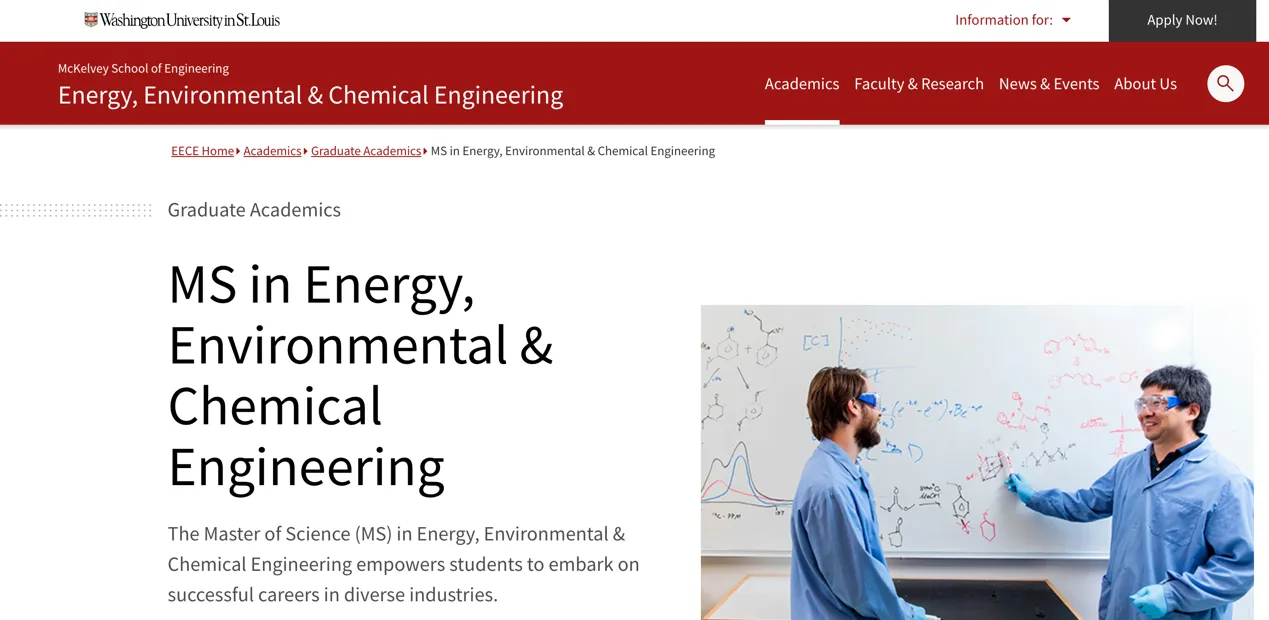Click the McKelvey School of Engineering link

[143, 68]
